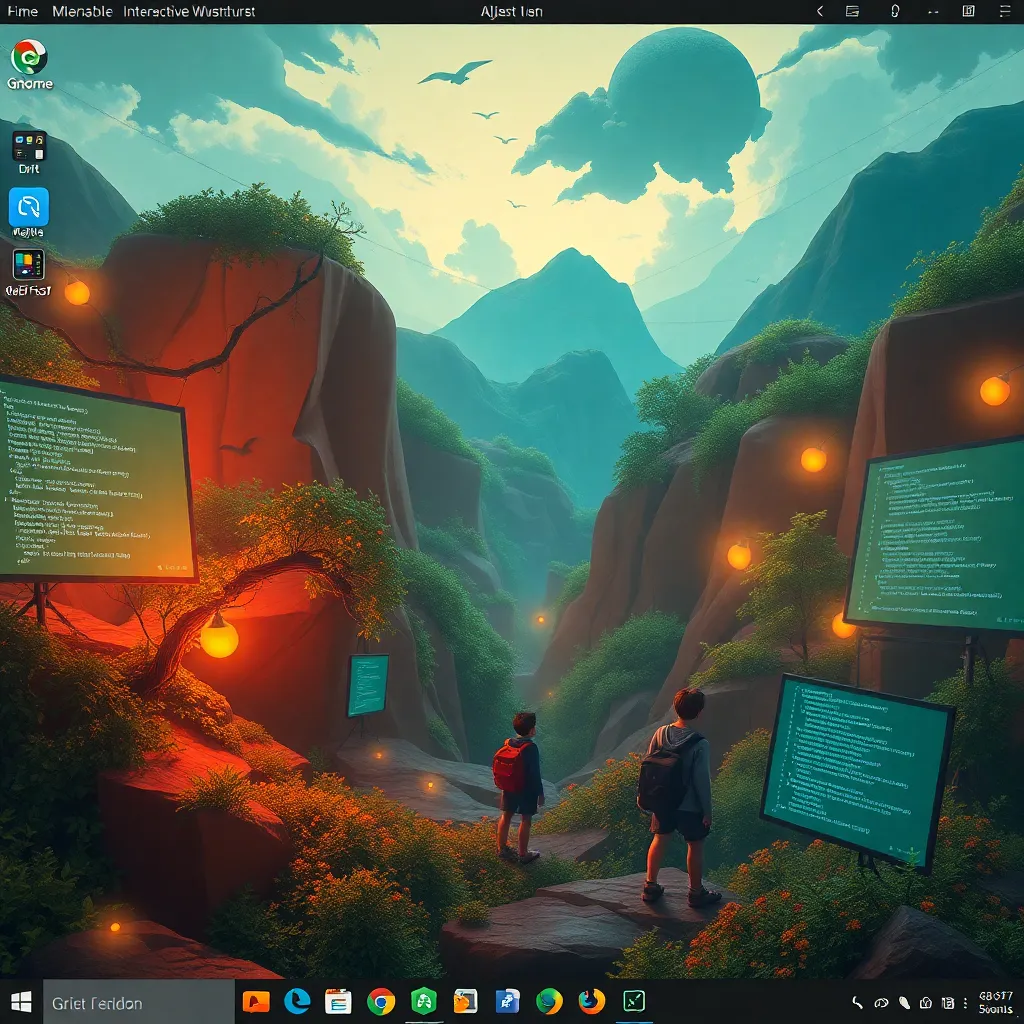The image size is (1024, 1024).
Task: Switch to the active terminal taskbar app
Action: coord(634,1001)
